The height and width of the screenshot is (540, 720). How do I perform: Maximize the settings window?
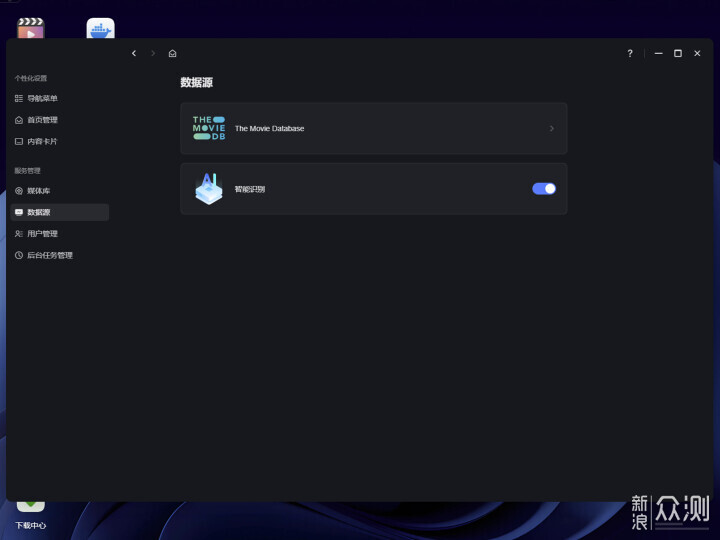tap(678, 53)
